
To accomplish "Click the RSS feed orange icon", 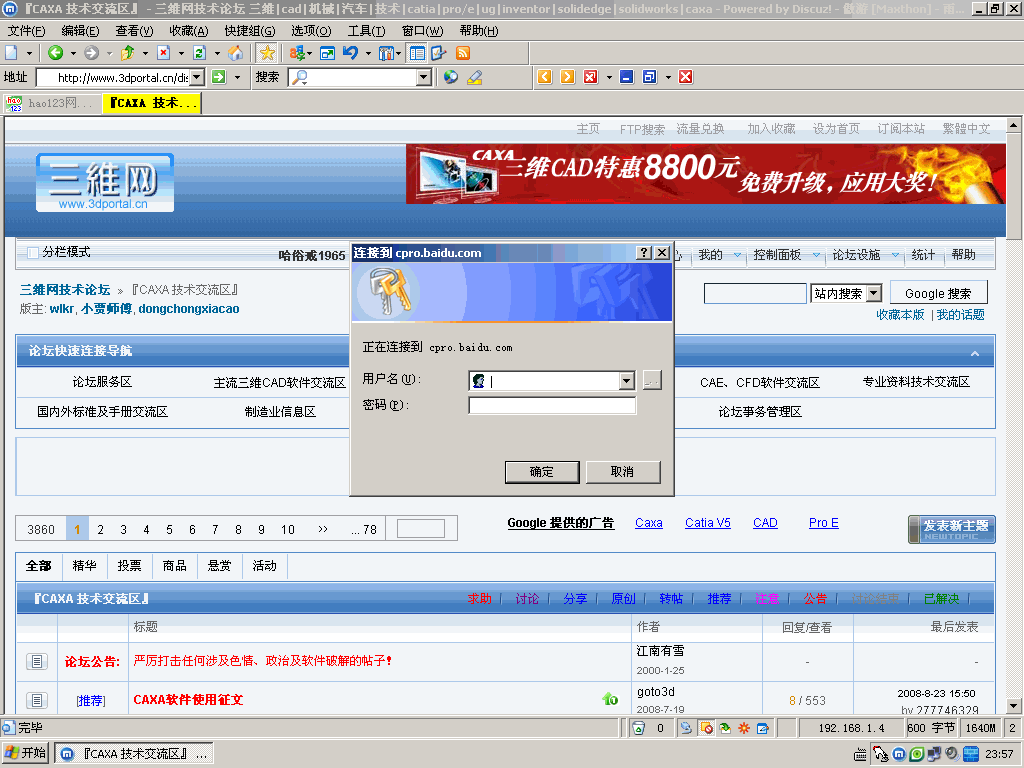I will [x=463, y=54].
